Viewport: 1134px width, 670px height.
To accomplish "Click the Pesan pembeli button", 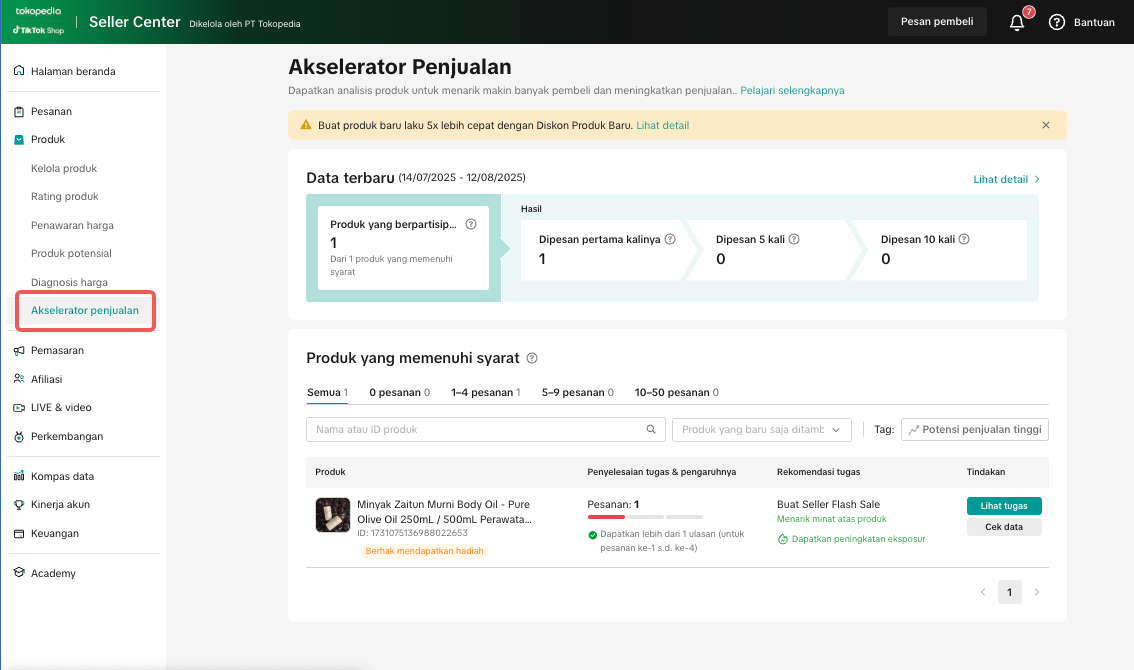I will (x=936, y=22).
